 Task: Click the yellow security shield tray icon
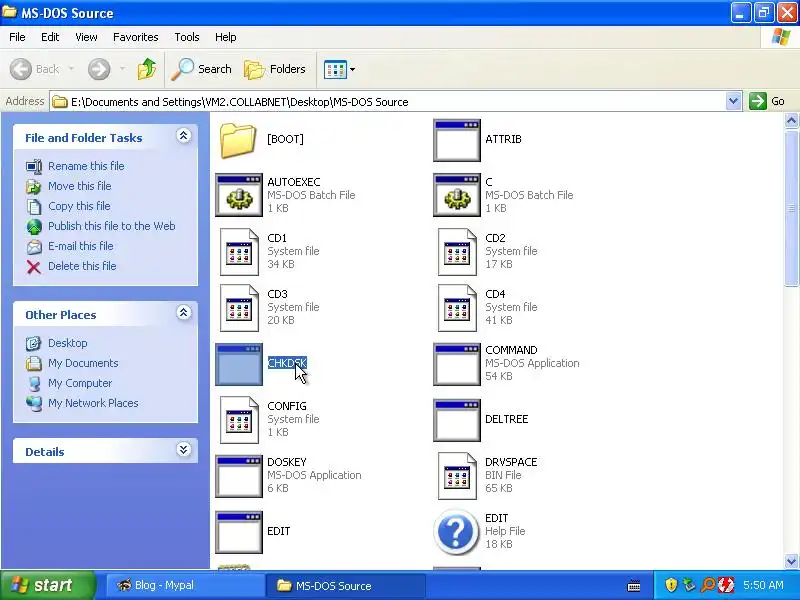[x=671, y=585]
